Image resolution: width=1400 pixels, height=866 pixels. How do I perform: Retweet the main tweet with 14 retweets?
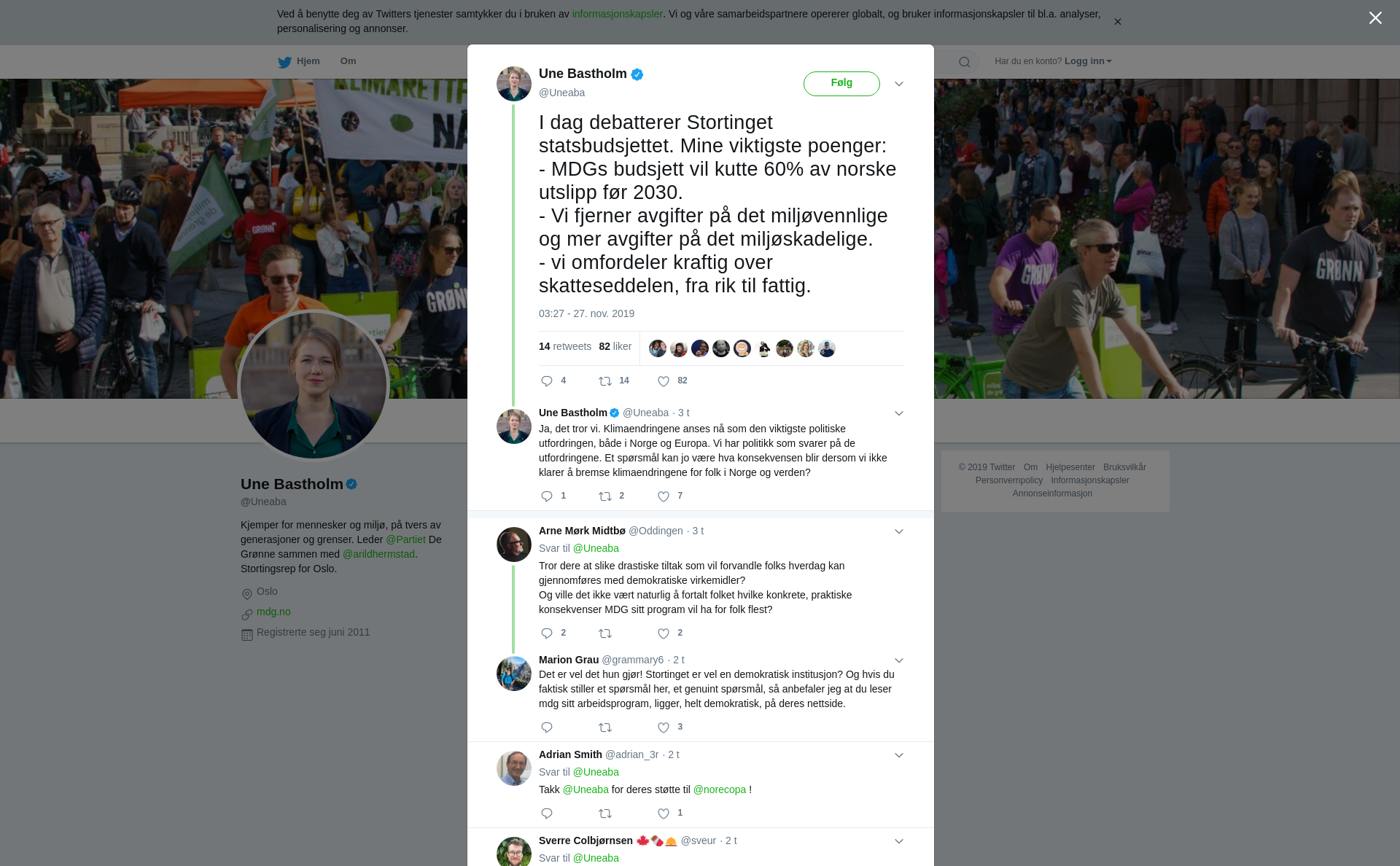pyautogui.click(x=605, y=381)
